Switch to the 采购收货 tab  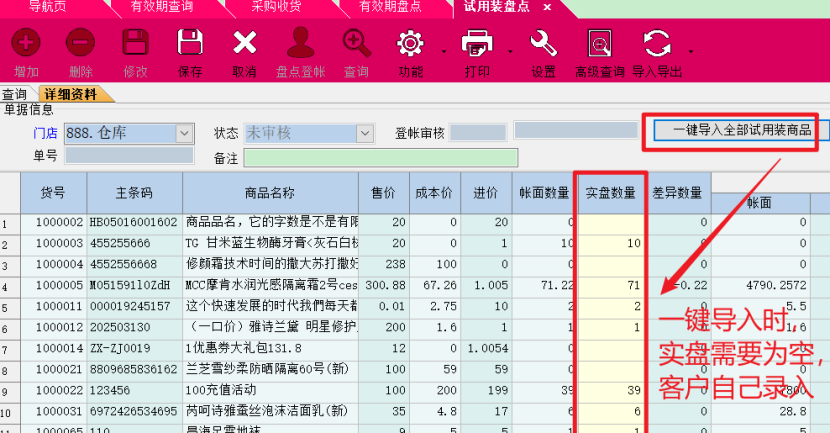click(276, 7)
